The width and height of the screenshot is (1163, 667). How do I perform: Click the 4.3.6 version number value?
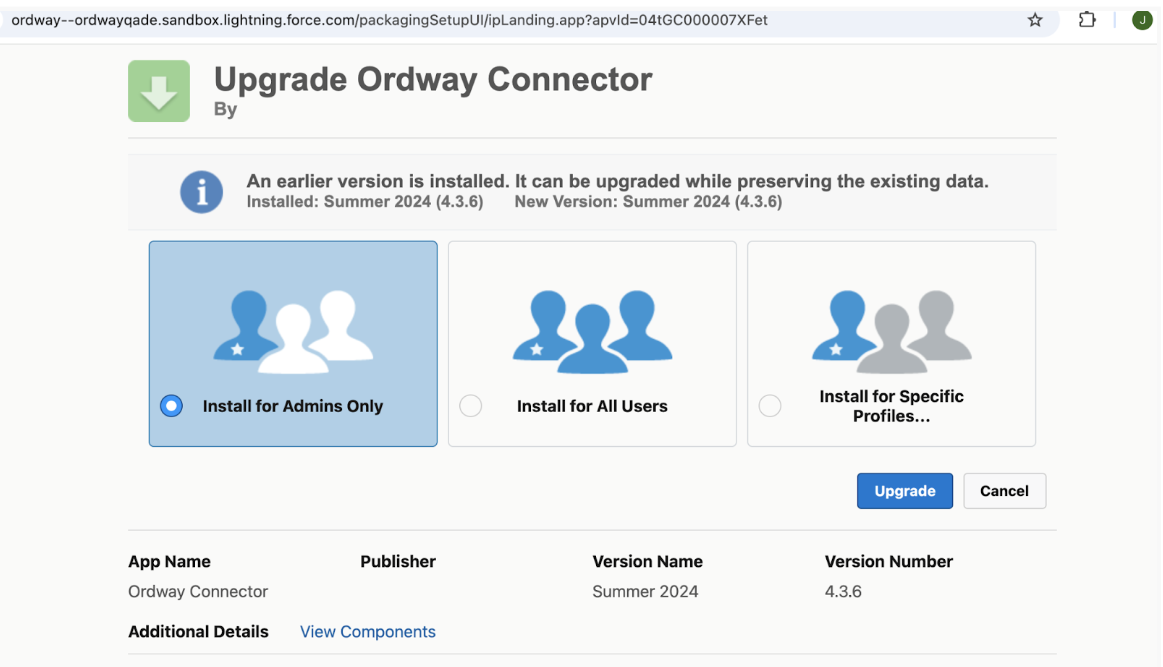[843, 591]
